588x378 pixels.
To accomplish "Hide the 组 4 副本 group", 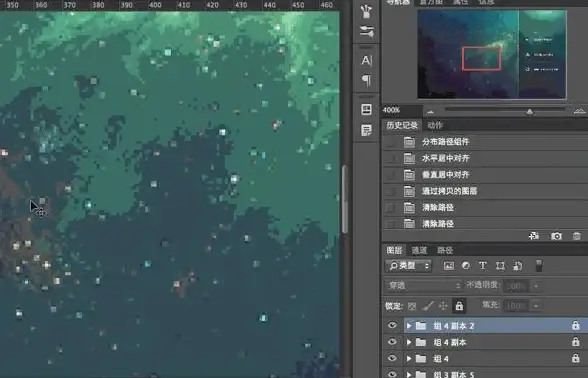I will point(392,342).
